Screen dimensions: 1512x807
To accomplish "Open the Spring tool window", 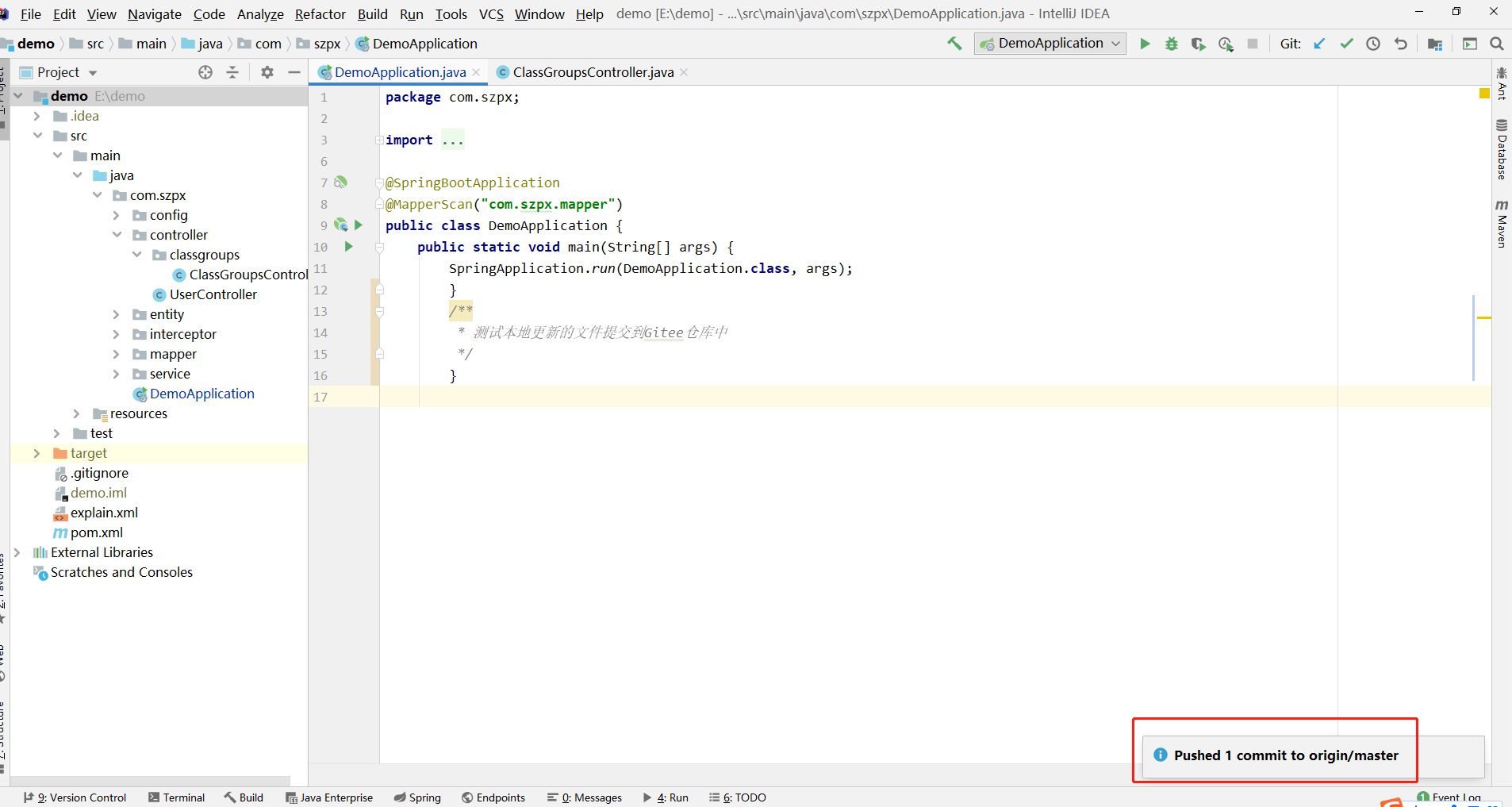I will [417, 797].
